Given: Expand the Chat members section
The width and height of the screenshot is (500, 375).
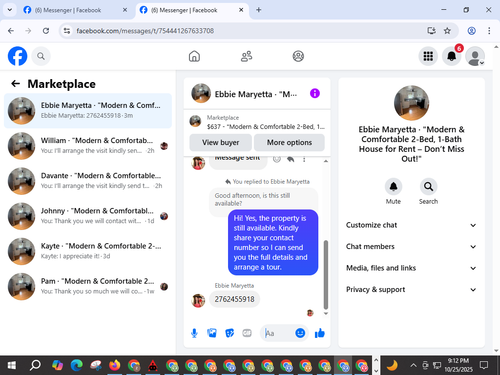Looking at the screenshot, I should pos(411,247).
